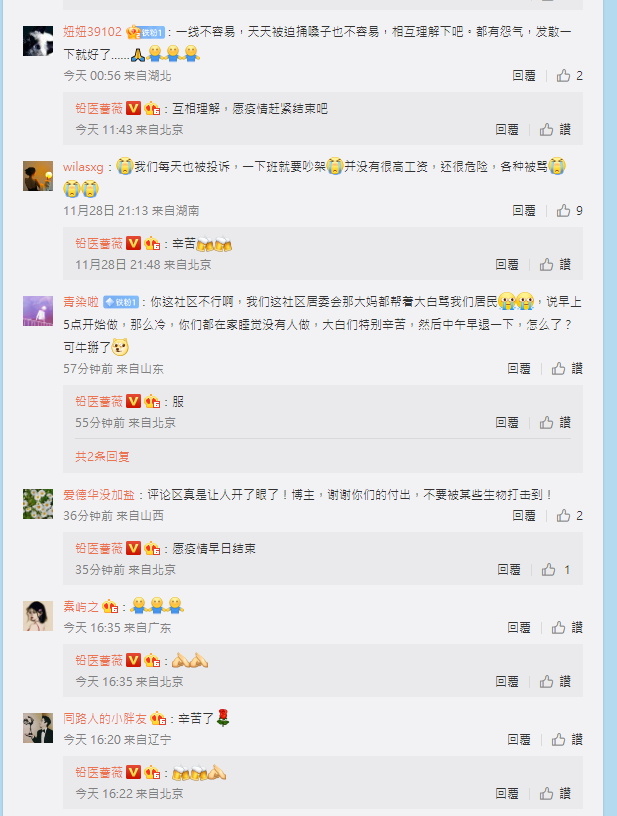Like 同路人的小胖友's comment '辛苦了'
This screenshot has width=617, height=816.
coord(567,740)
